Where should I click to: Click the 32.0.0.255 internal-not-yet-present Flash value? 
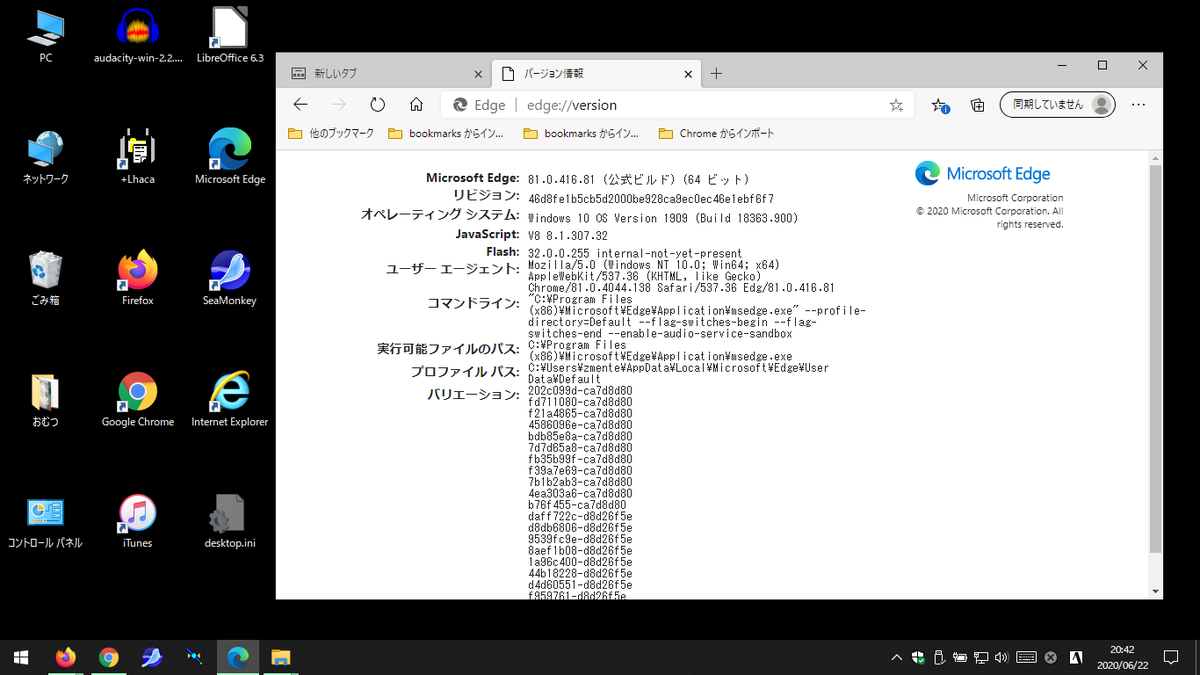[x=635, y=254]
